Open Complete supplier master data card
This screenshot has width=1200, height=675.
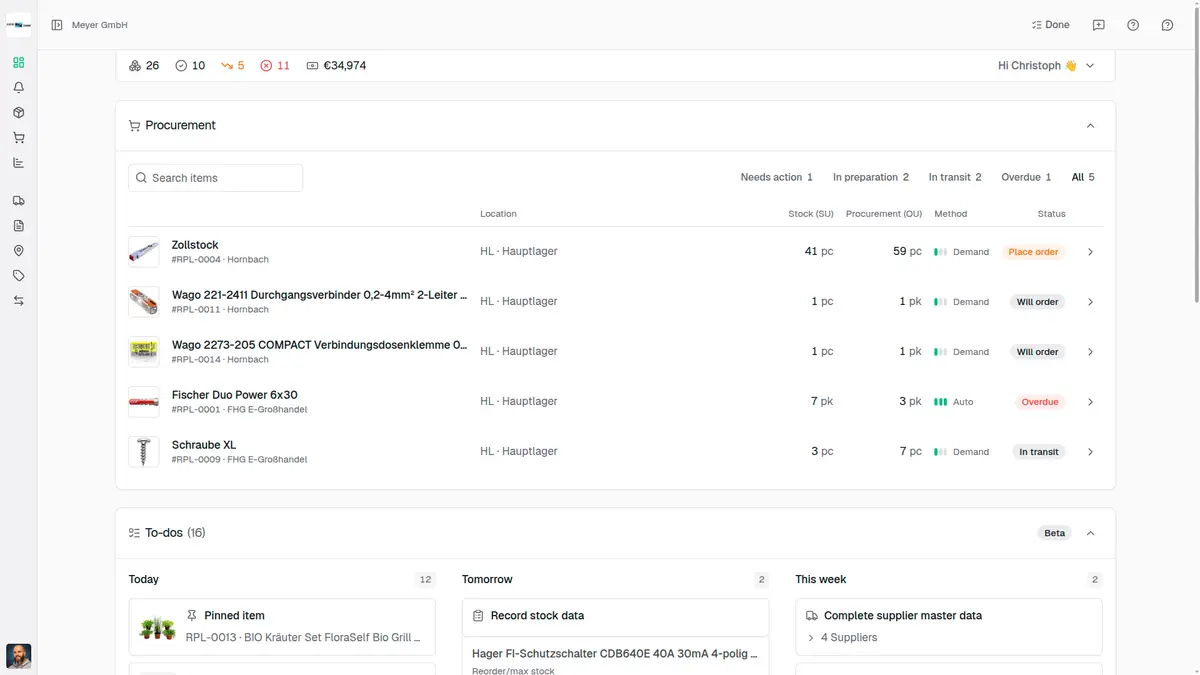[x=949, y=627]
